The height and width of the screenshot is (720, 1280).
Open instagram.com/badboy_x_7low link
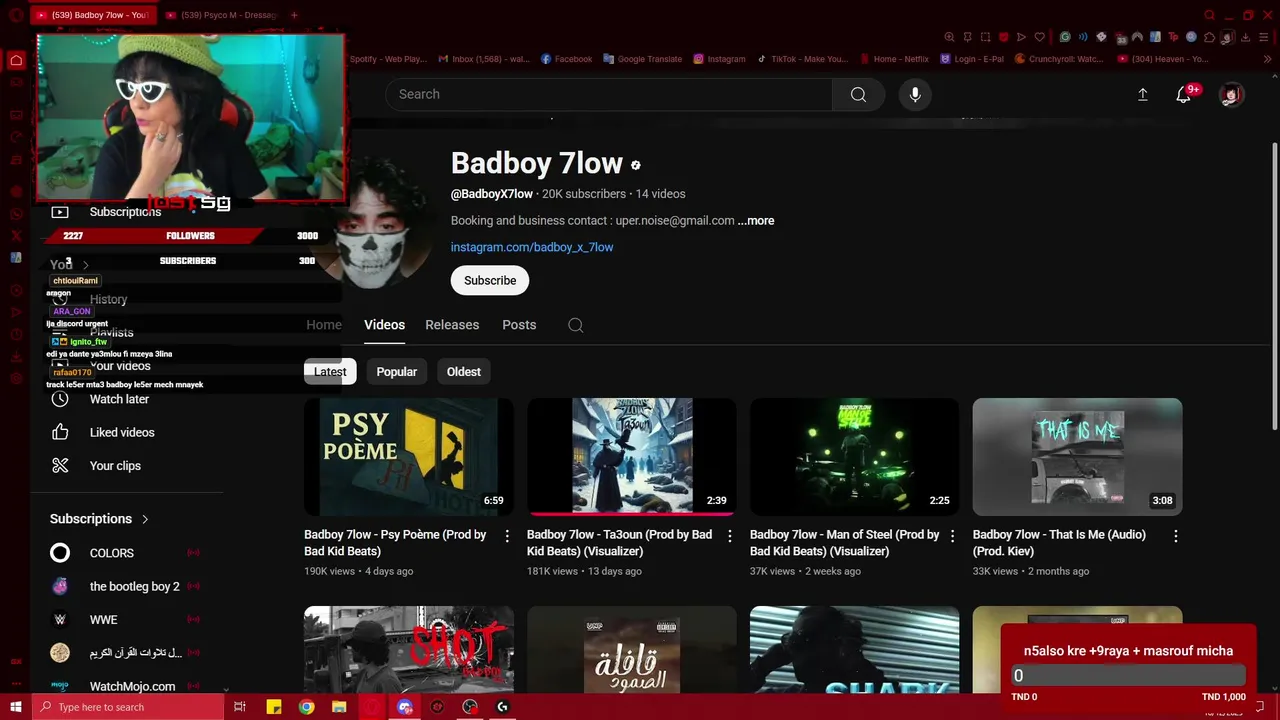point(532,247)
